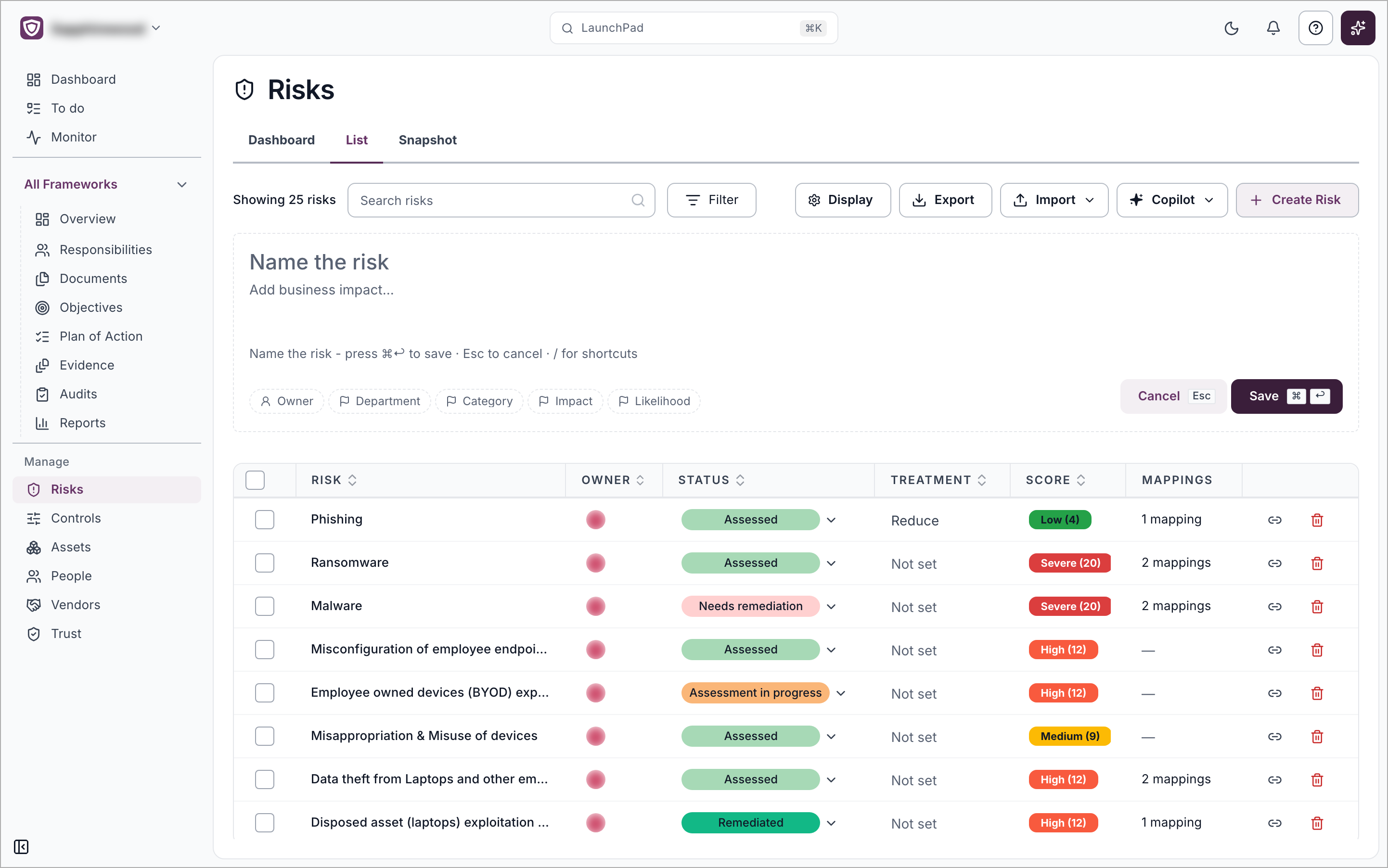
Task: Switch to the Dashboard tab under Risks
Action: [x=282, y=140]
